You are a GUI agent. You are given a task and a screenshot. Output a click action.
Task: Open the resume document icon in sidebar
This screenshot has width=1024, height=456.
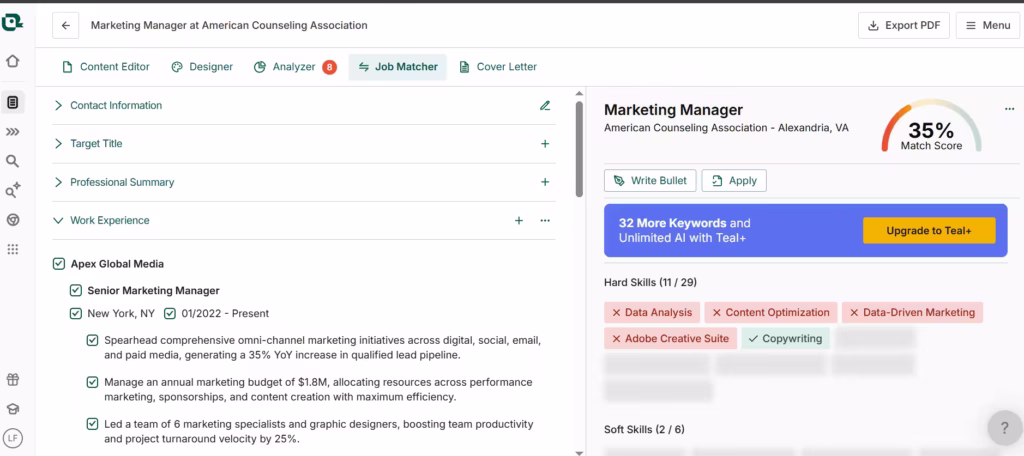12,102
